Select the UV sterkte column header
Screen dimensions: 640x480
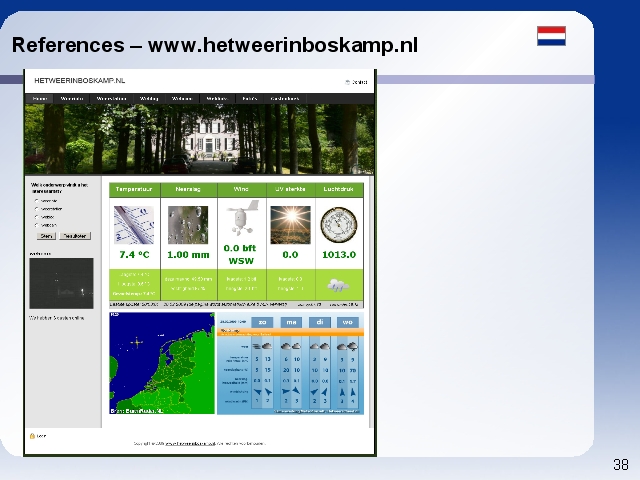290,189
